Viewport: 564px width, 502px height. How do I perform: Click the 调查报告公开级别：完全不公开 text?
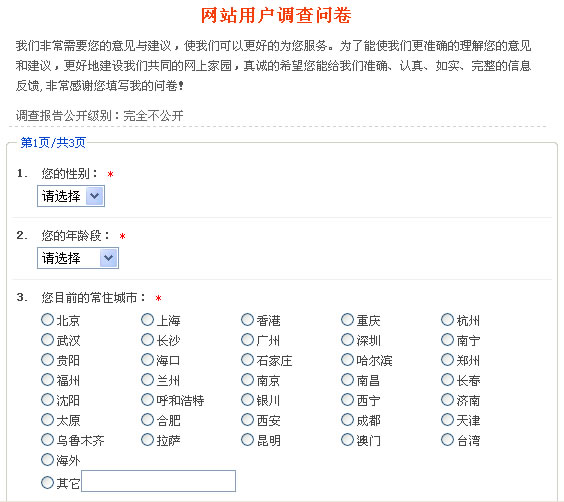click(x=100, y=116)
